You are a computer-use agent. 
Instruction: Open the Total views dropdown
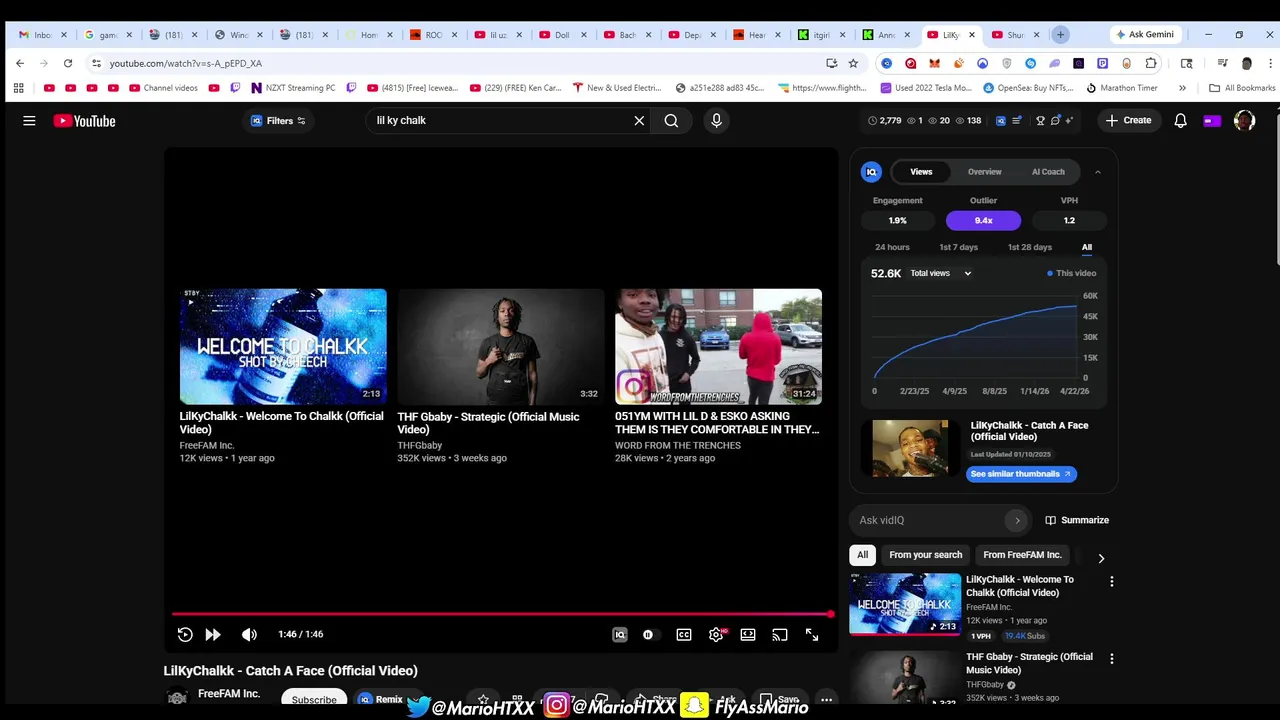(940, 273)
